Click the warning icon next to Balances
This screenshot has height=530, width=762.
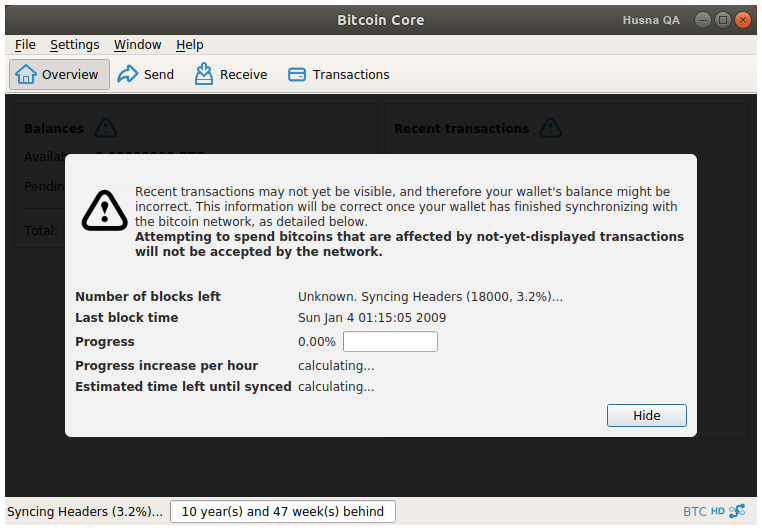(105, 128)
